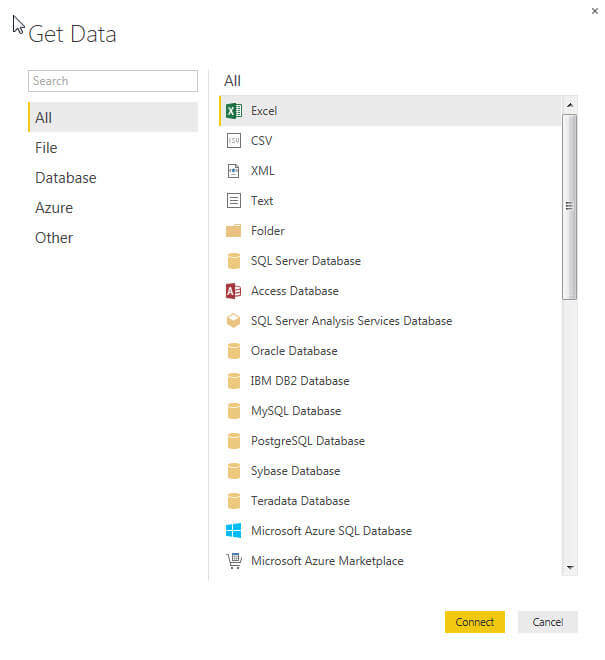Image resolution: width=605 pixels, height=660 pixels.
Task: Show the Azure category sources
Action: [54, 208]
